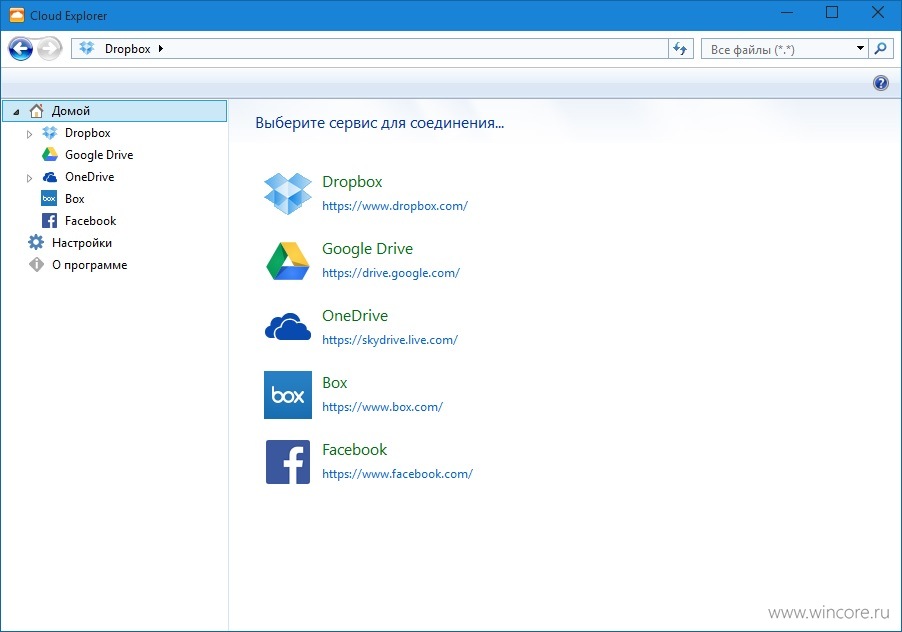Click the info icon beside О программе
This screenshot has height=632, width=902.
click(x=36, y=265)
